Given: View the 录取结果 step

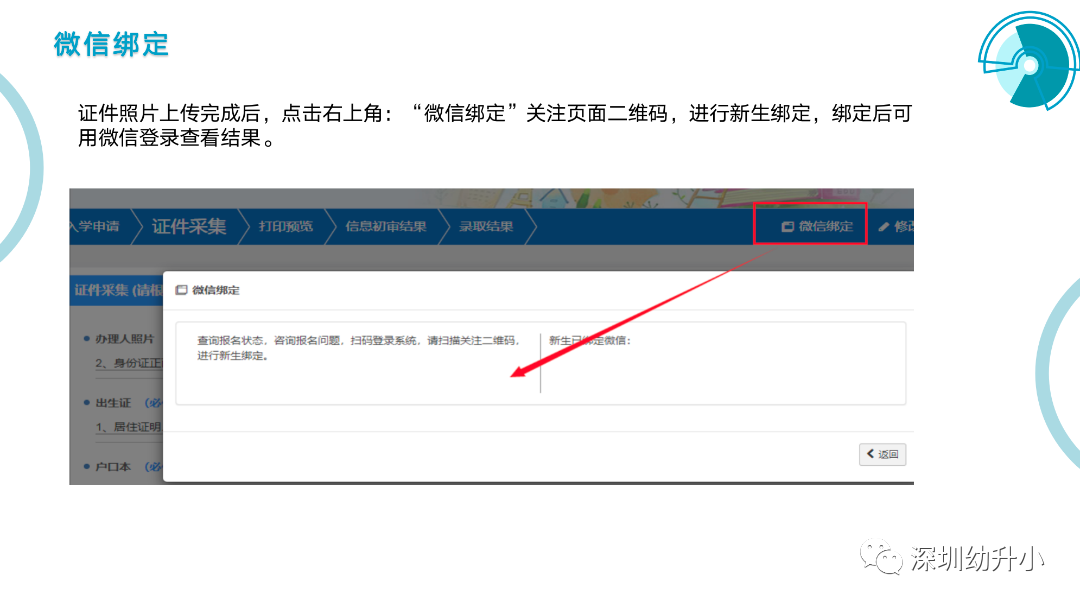Looking at the screenshot, I should click(x=486, y=226).
